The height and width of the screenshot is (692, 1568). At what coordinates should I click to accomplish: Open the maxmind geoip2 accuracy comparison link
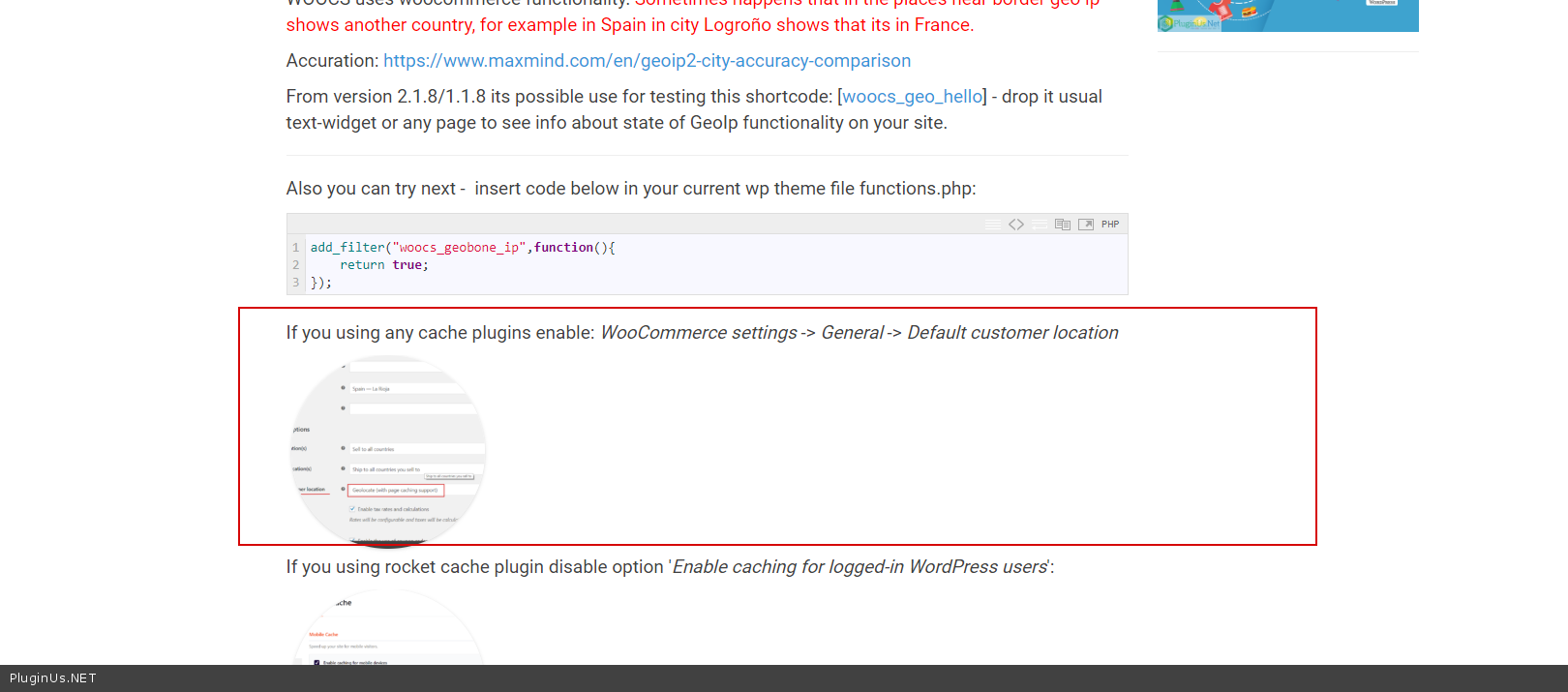(x=647, y=61)
